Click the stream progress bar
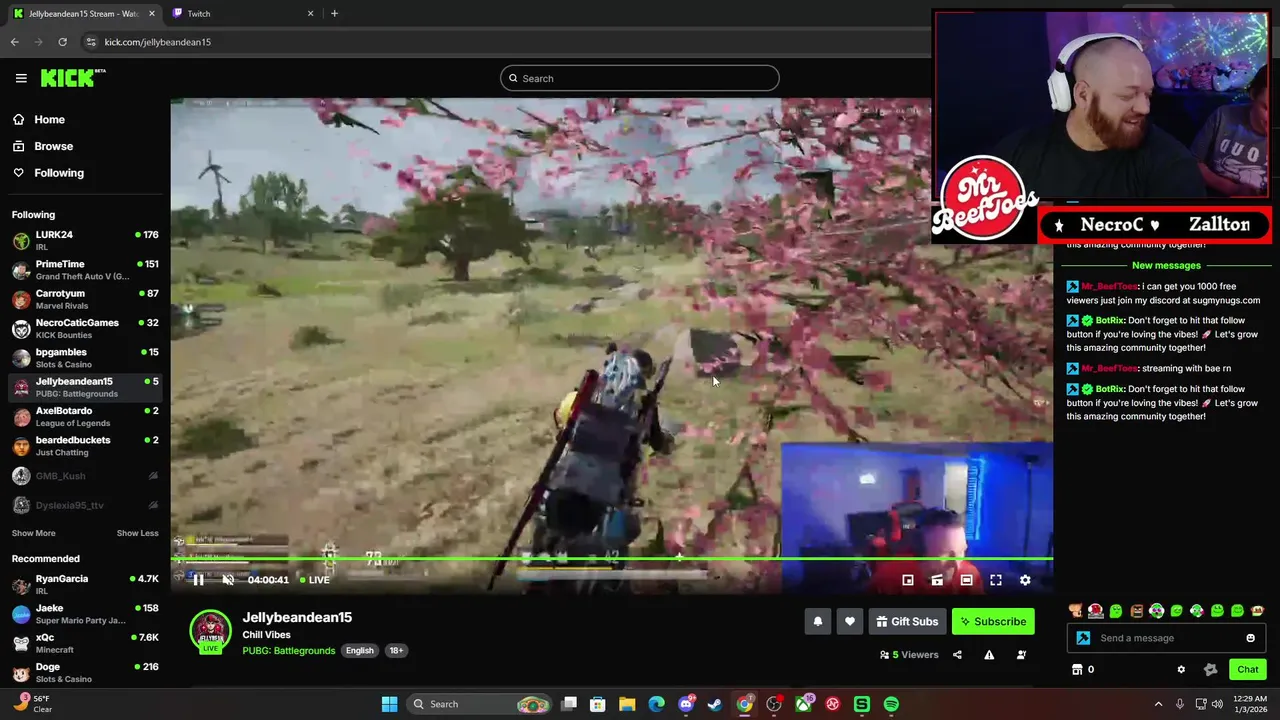The height and width of the screenshot is (720, 1280). coord(611,559)
